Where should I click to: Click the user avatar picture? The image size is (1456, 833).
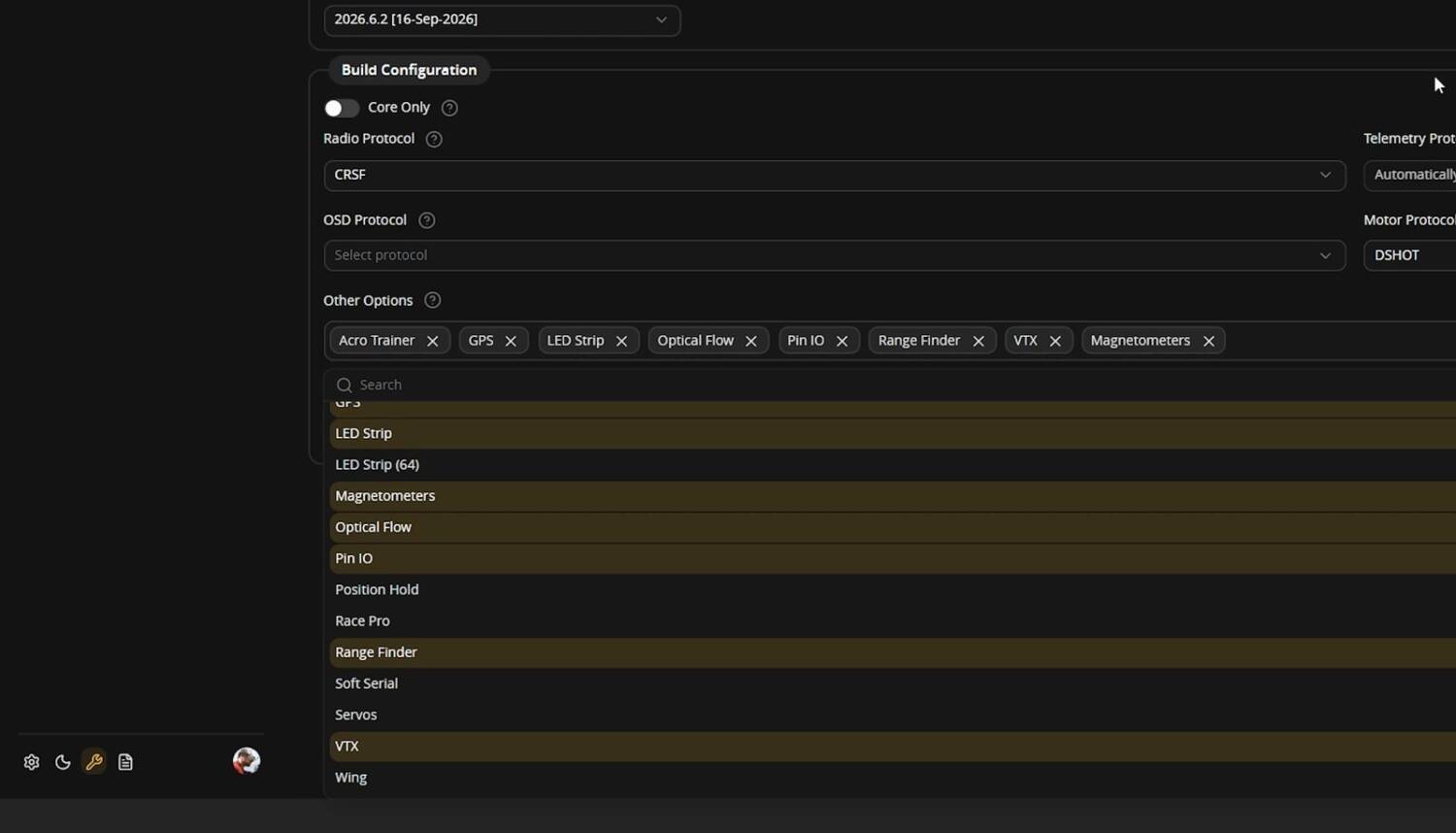pyautogui.click(x=247, y=760)
